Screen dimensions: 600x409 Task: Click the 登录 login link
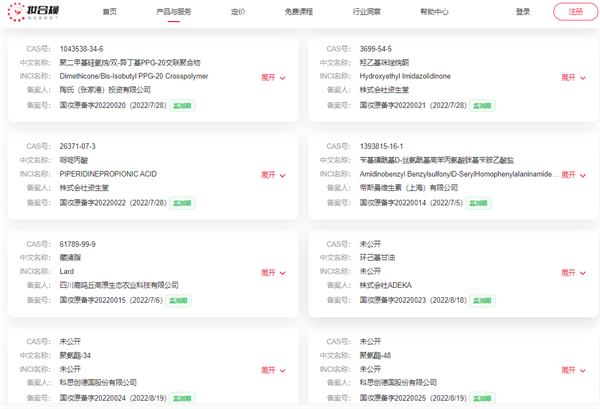tap(523, 12)
